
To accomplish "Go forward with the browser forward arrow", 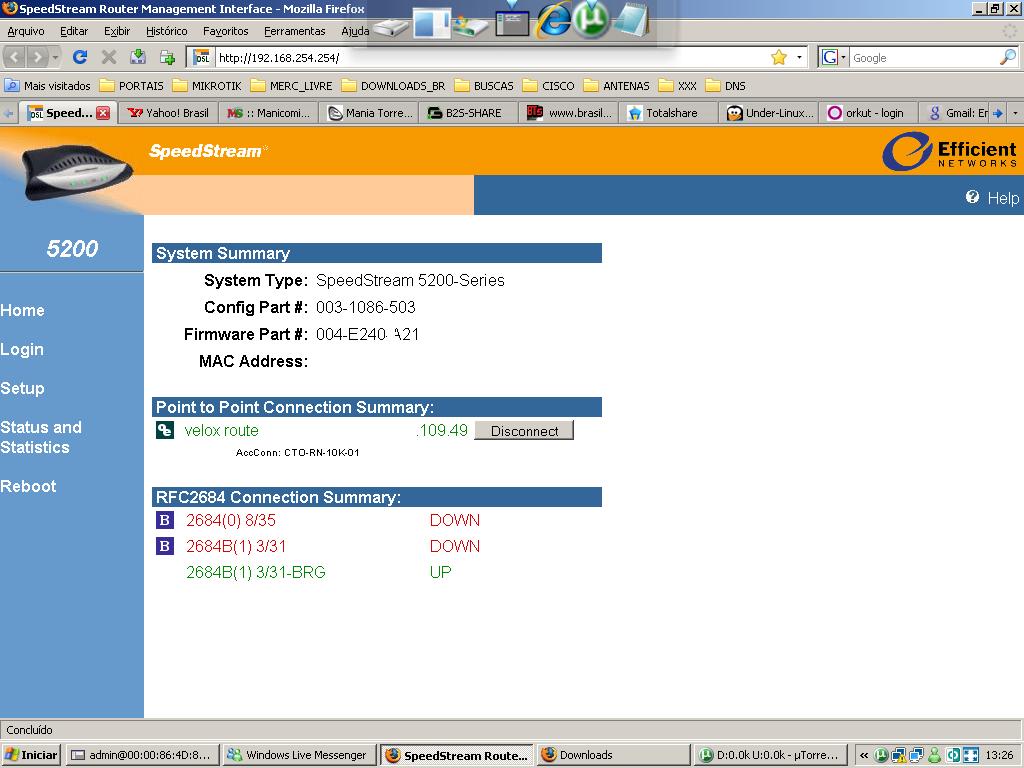I will [x=37, y=57].
